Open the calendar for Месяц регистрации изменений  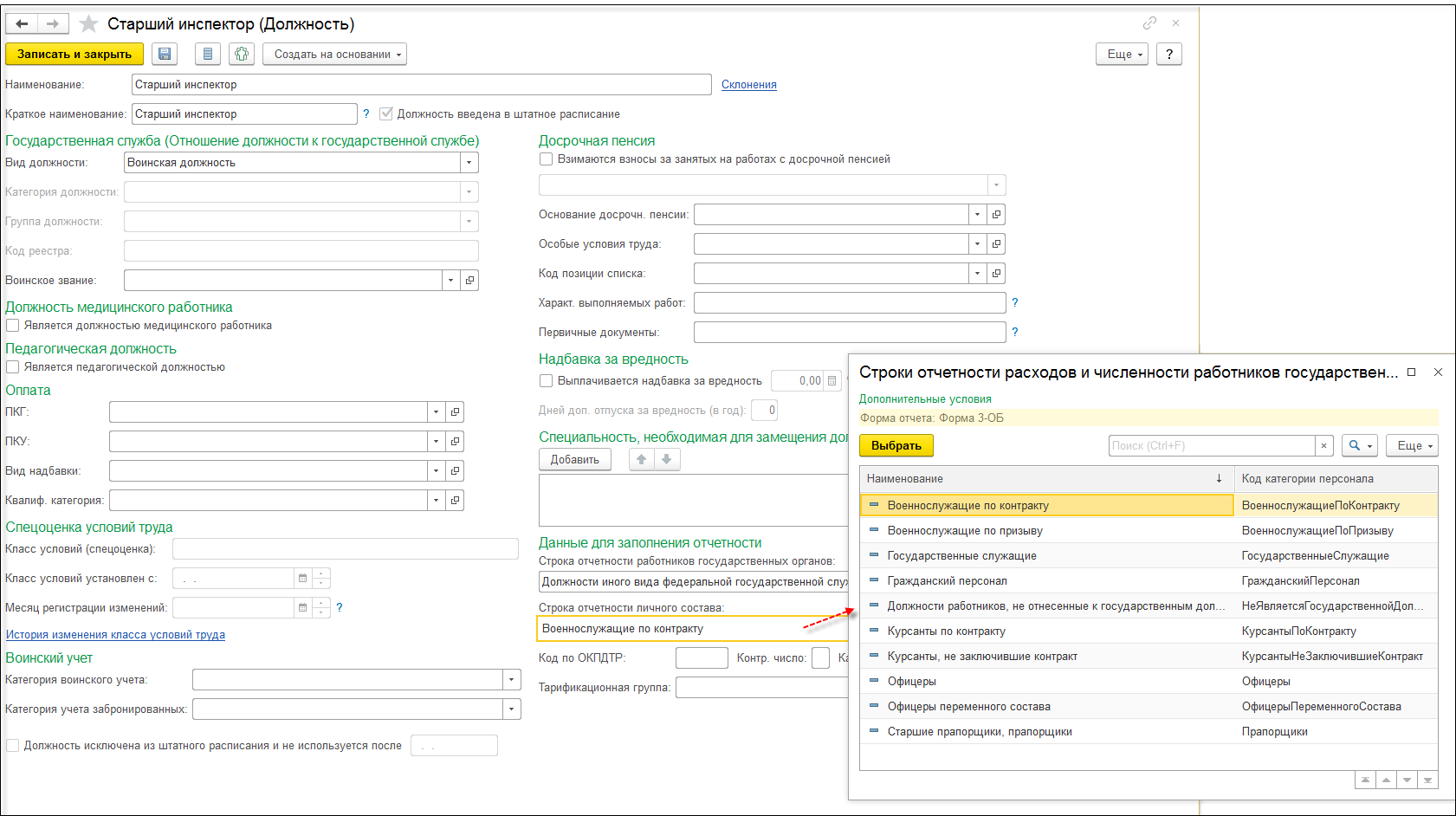tap(302, 607)
